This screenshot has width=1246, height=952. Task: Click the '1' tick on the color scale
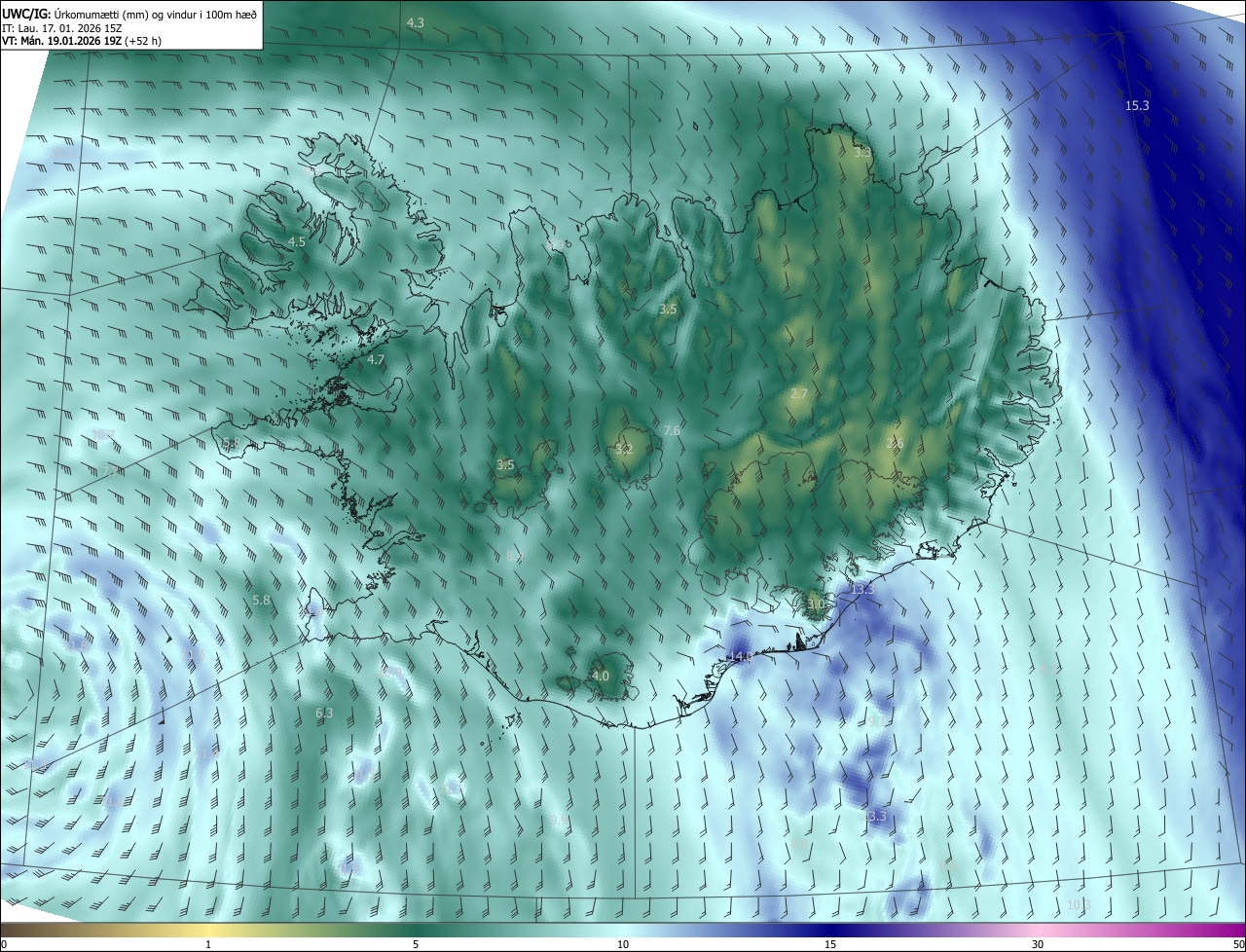(x=208, y=944)
